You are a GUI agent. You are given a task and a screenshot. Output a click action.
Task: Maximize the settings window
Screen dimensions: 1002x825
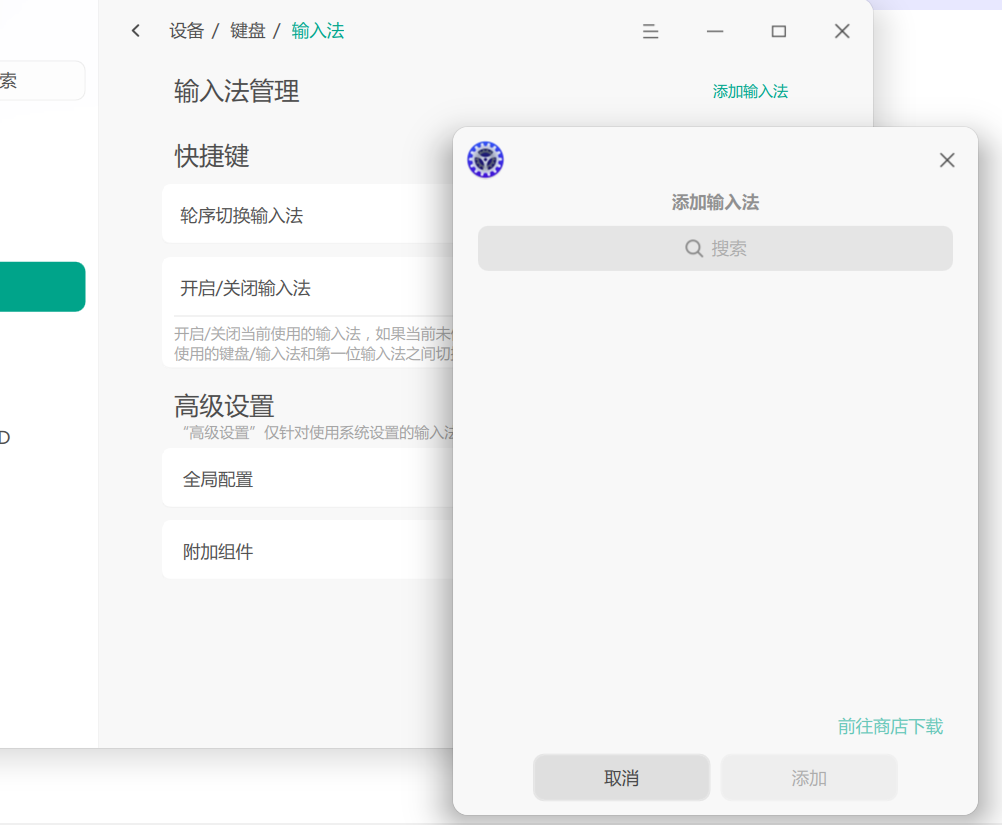click(778, 31)
